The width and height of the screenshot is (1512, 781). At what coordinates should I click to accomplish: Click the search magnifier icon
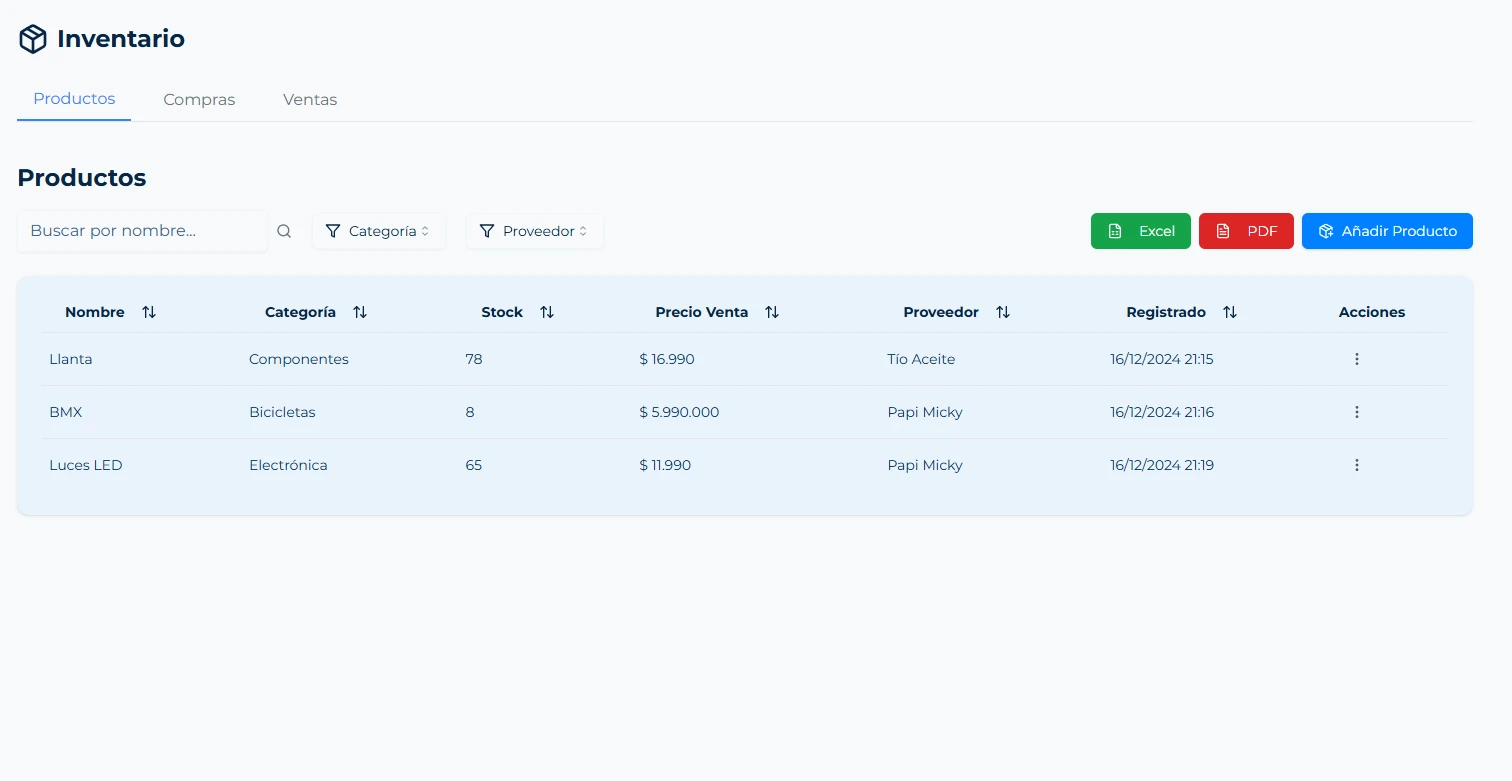(x=284, y=231)
